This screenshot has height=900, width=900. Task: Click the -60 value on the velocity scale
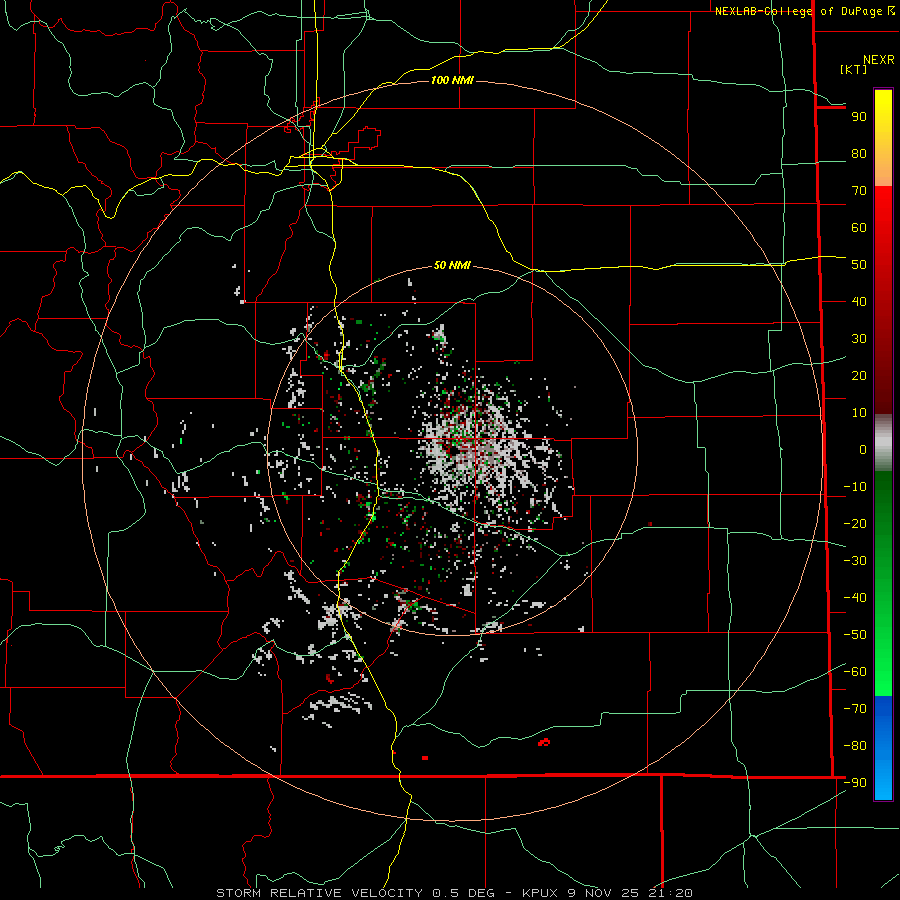(x=855, y=672)
